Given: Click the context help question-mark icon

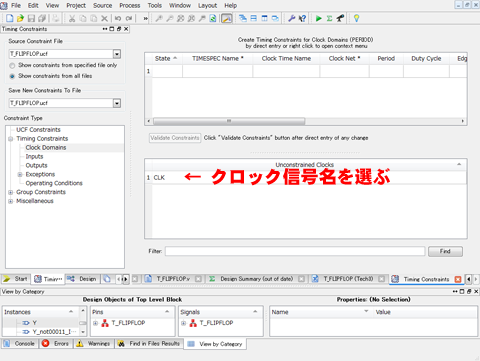Looking at the screenshot, I should point(302,18).
